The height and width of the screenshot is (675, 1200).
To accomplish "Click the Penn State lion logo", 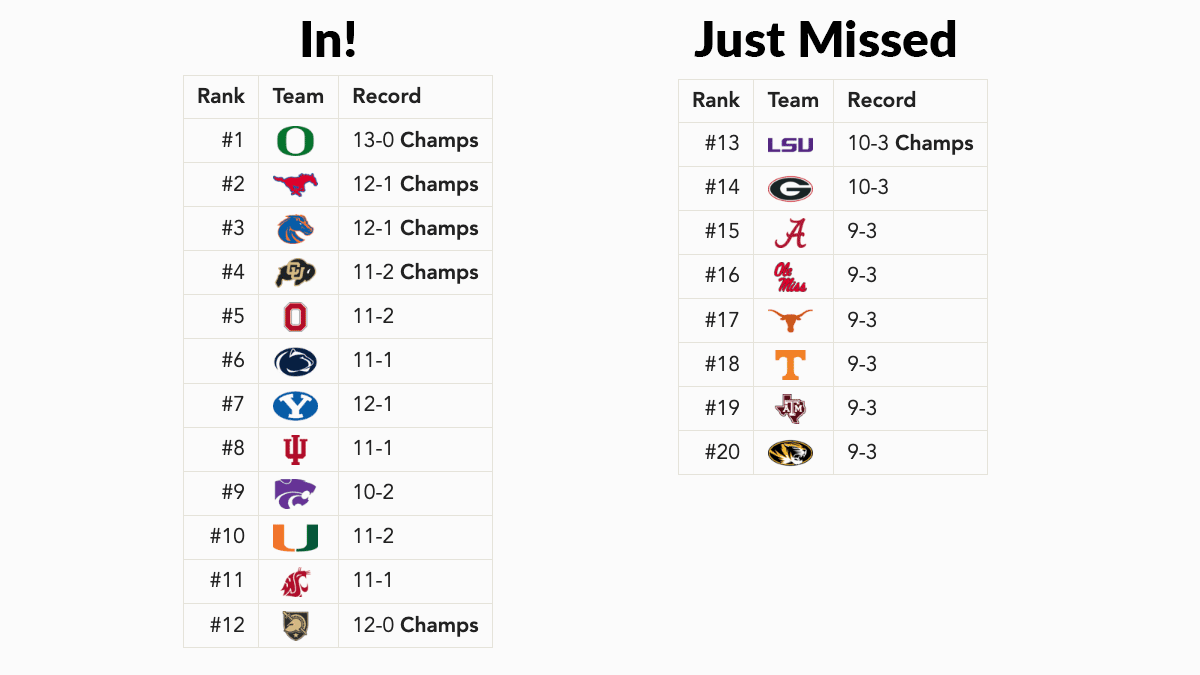I will click(x=295, y=361).
